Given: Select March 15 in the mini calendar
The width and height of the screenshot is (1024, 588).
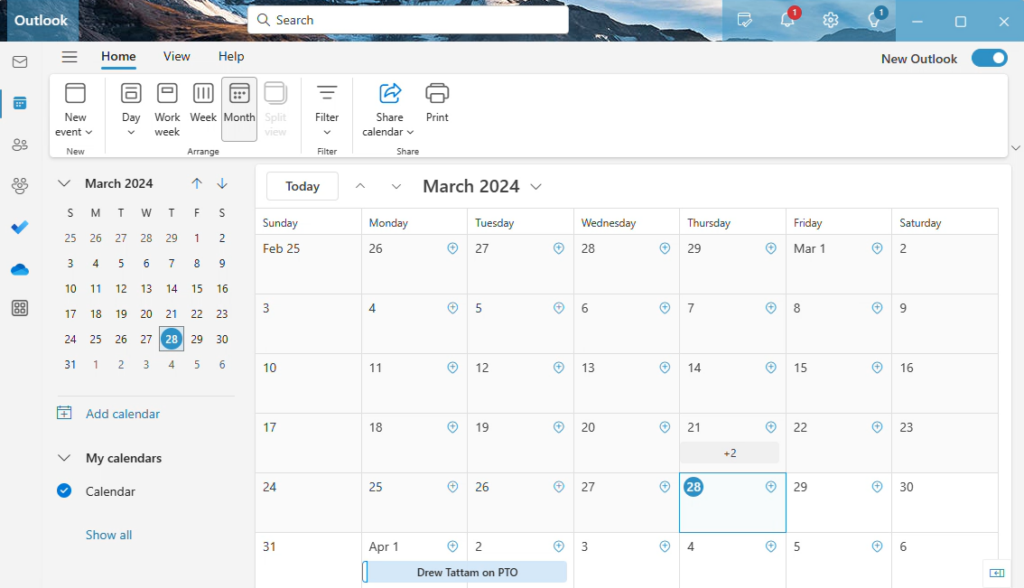Looking at the screenshot, I should (197, 288).
